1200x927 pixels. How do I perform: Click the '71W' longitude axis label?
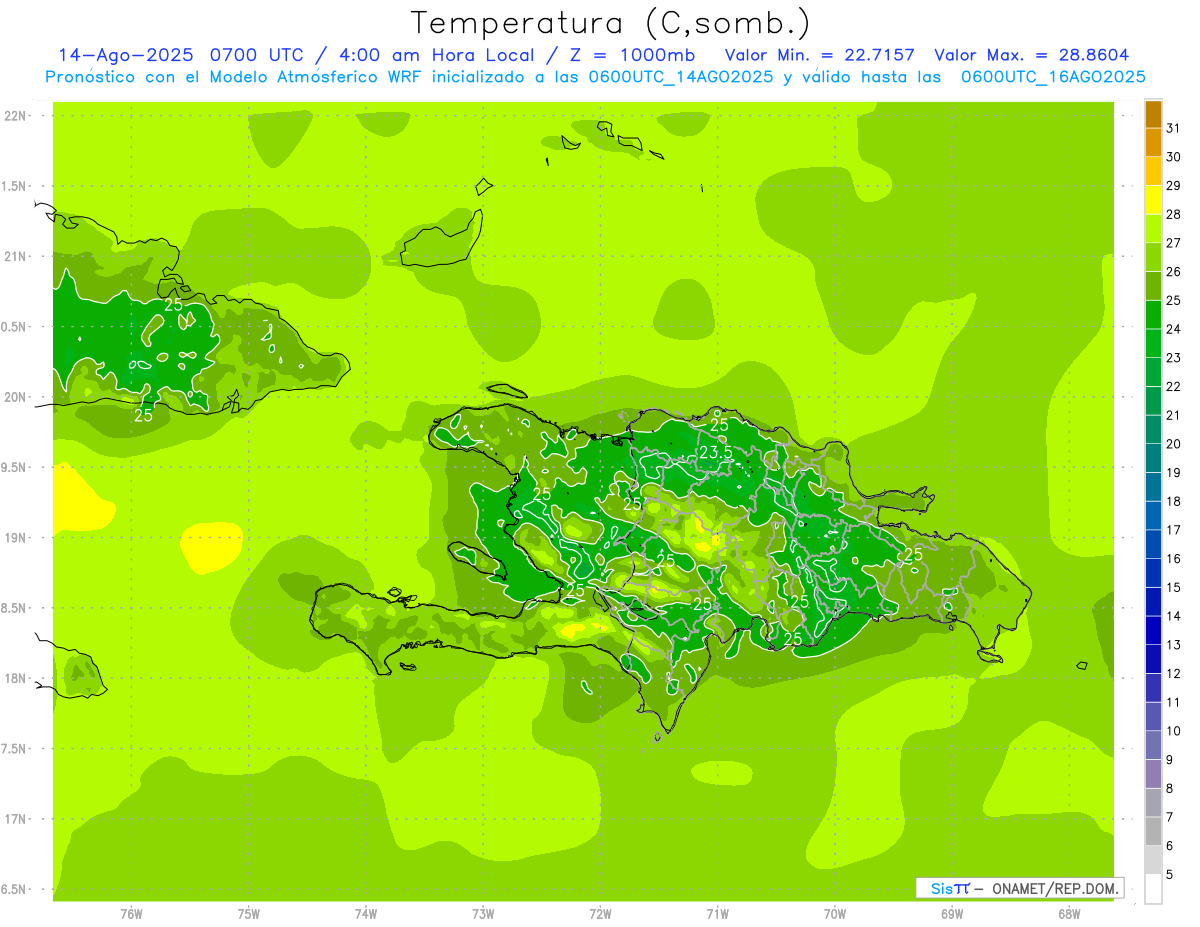click(717, 914)
